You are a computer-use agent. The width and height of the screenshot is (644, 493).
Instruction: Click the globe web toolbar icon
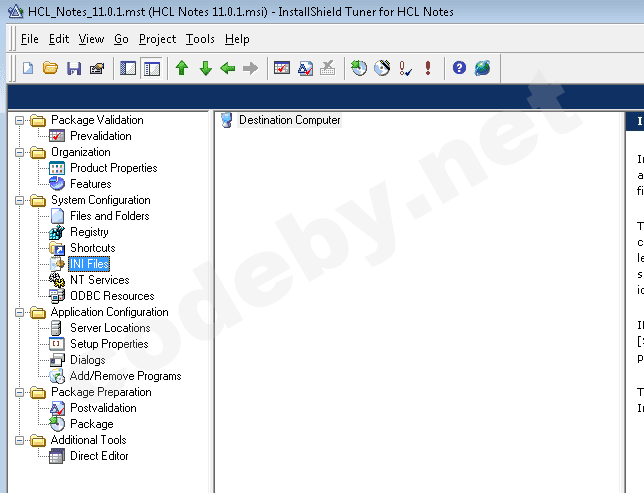click(x=483, y=68)
